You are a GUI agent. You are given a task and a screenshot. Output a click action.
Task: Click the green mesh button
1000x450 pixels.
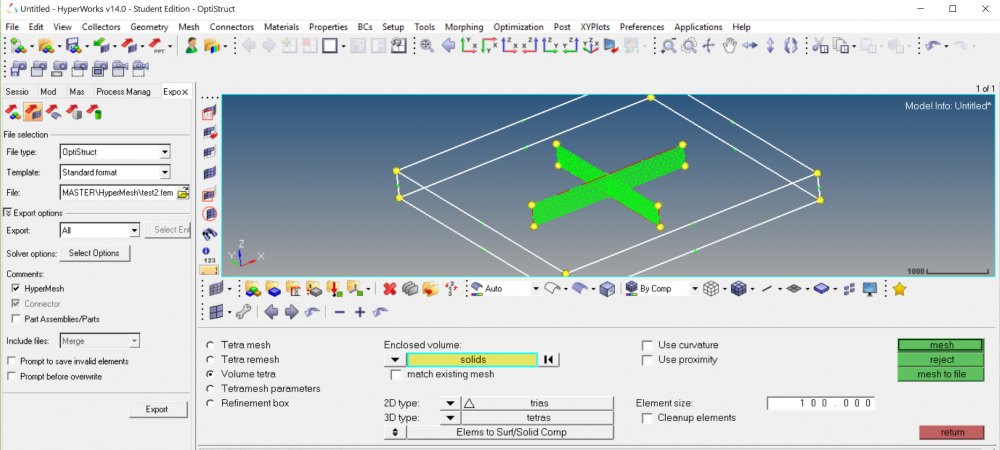point(941,345)
